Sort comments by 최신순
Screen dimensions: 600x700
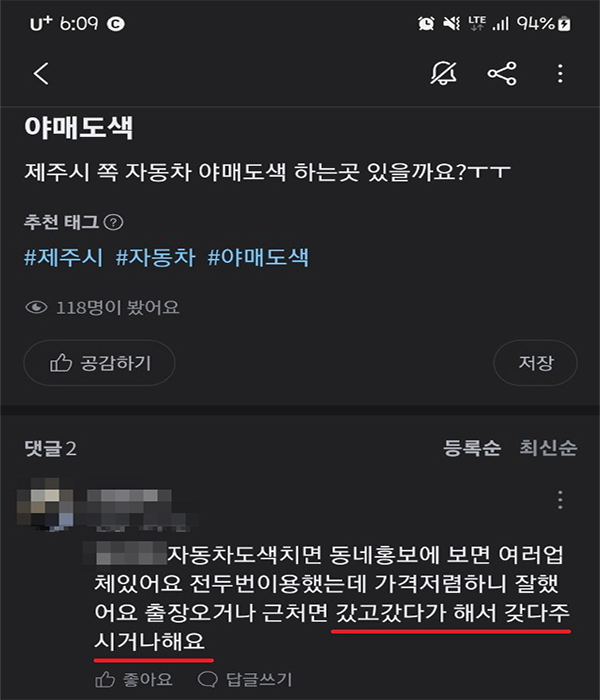coord(548,448)
